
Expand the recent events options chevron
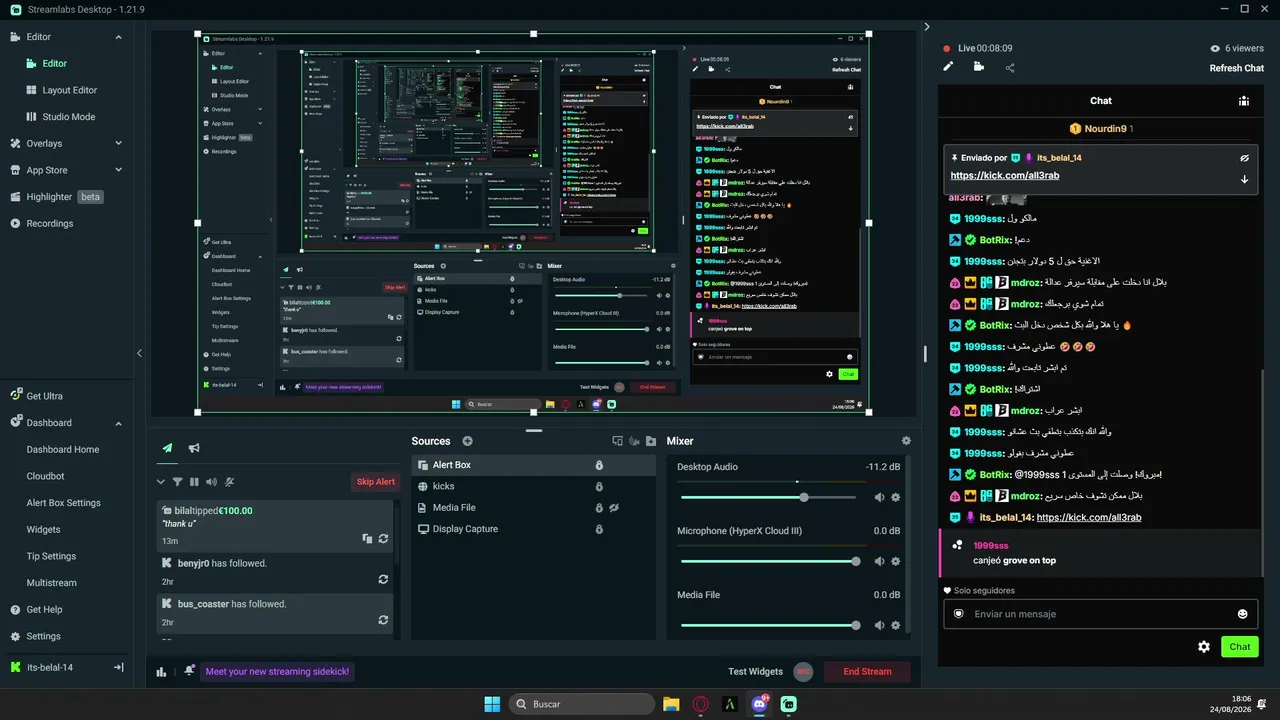160,482
